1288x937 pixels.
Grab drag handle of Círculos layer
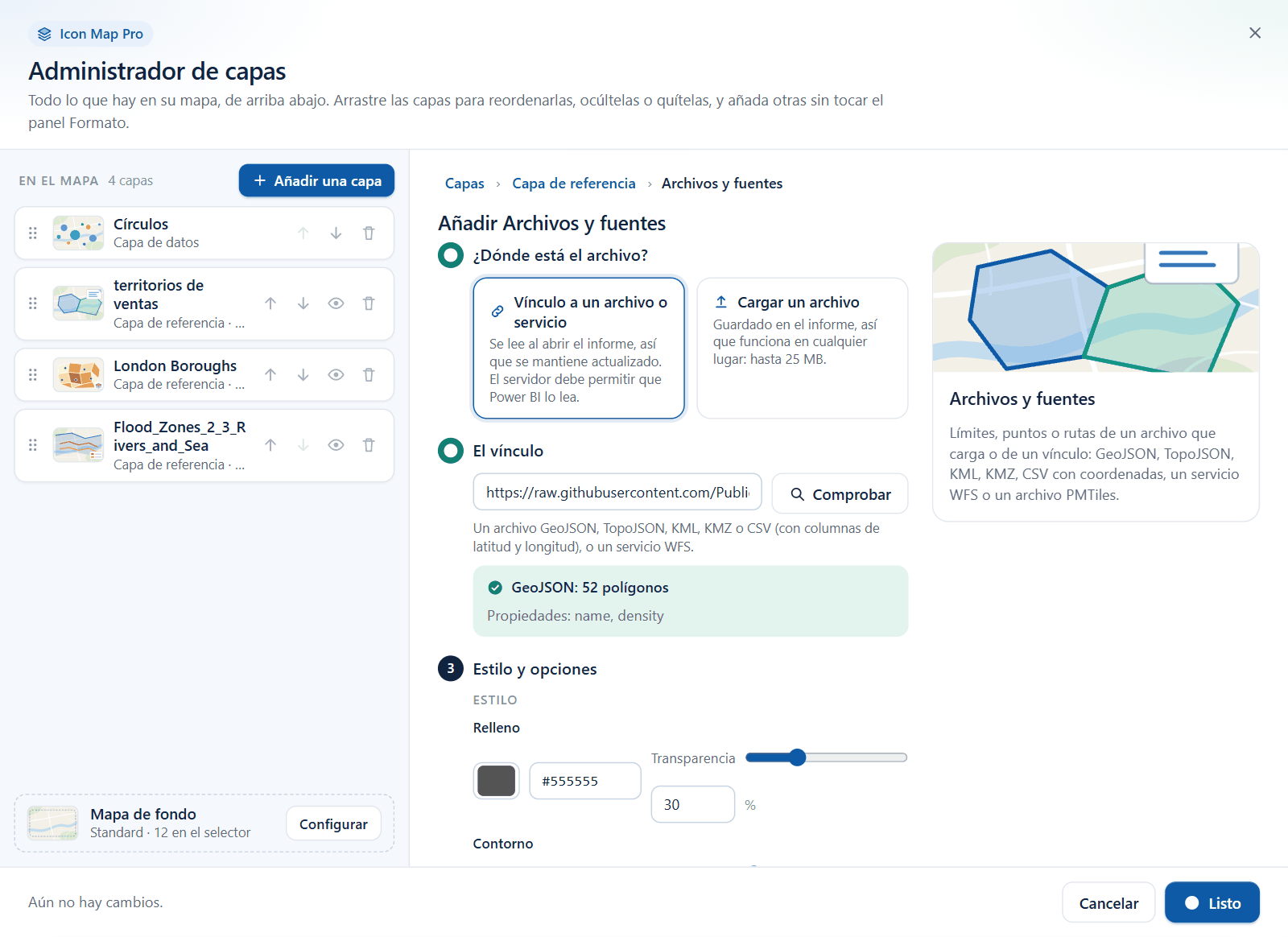(x=33, y=233)
